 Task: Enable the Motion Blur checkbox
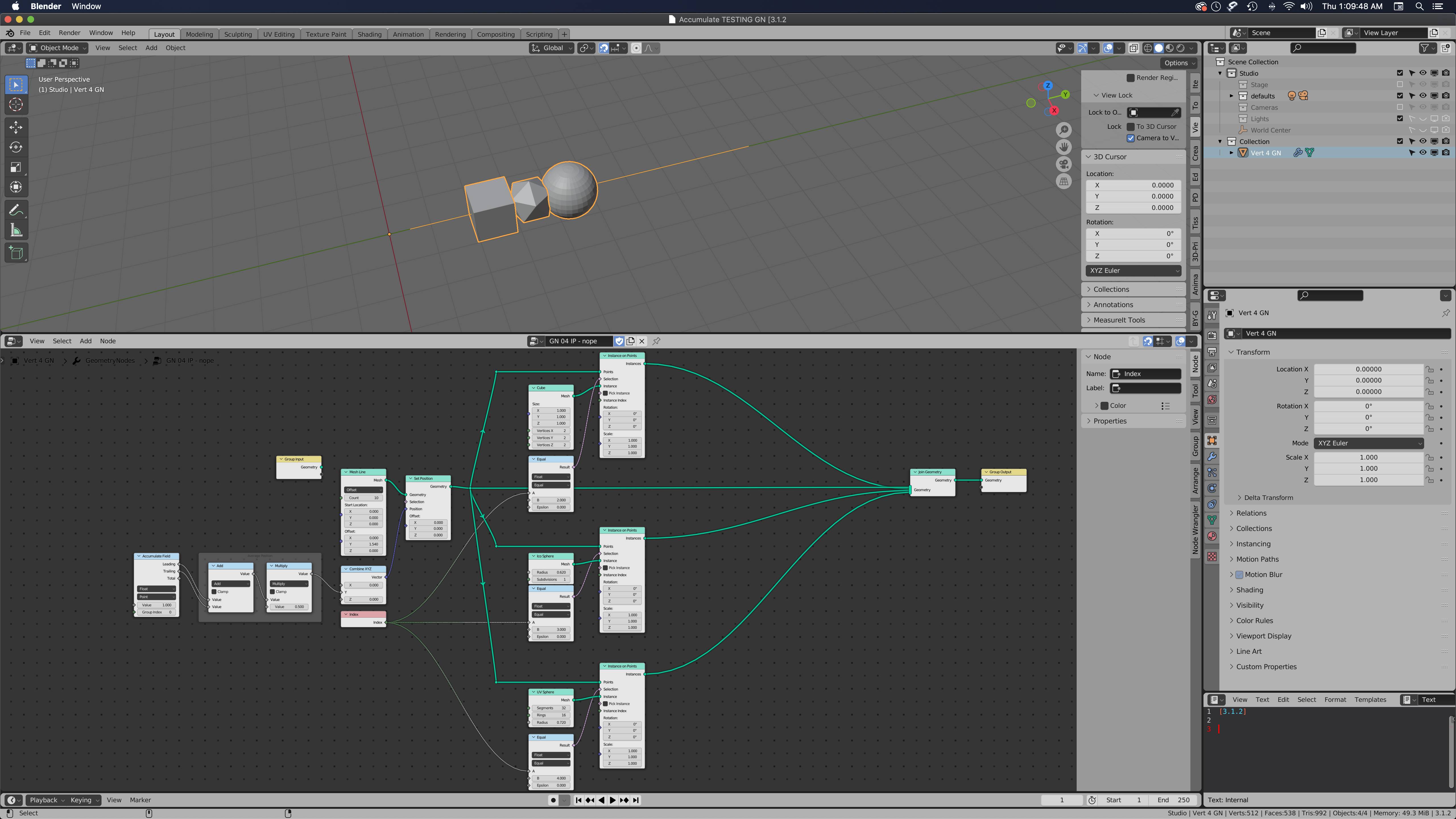(1239, 574)
